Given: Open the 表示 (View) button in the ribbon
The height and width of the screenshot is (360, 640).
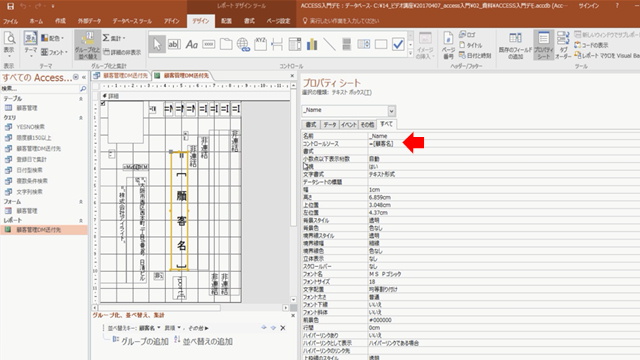Looking at the screenshot, I should coord(9,44).
